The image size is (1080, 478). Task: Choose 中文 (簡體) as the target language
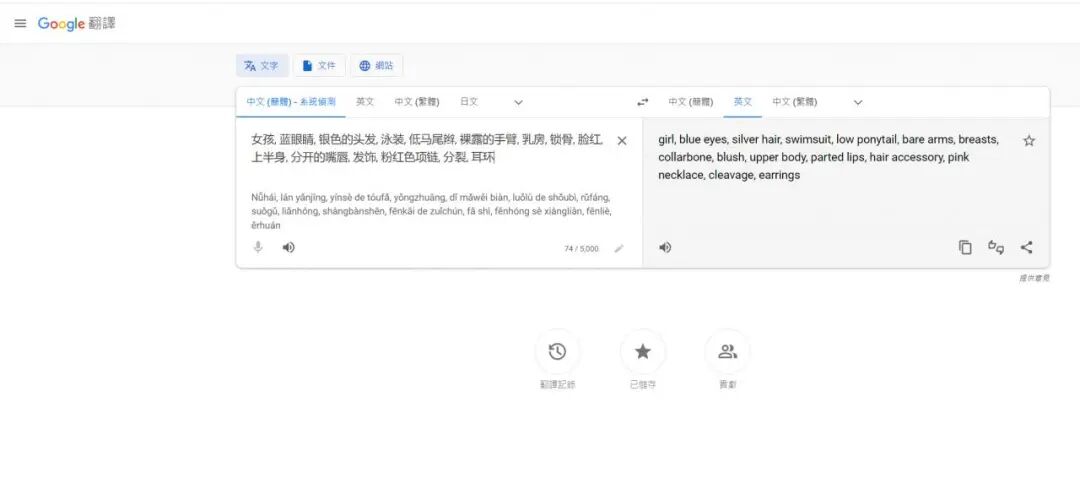coord(691,102)
